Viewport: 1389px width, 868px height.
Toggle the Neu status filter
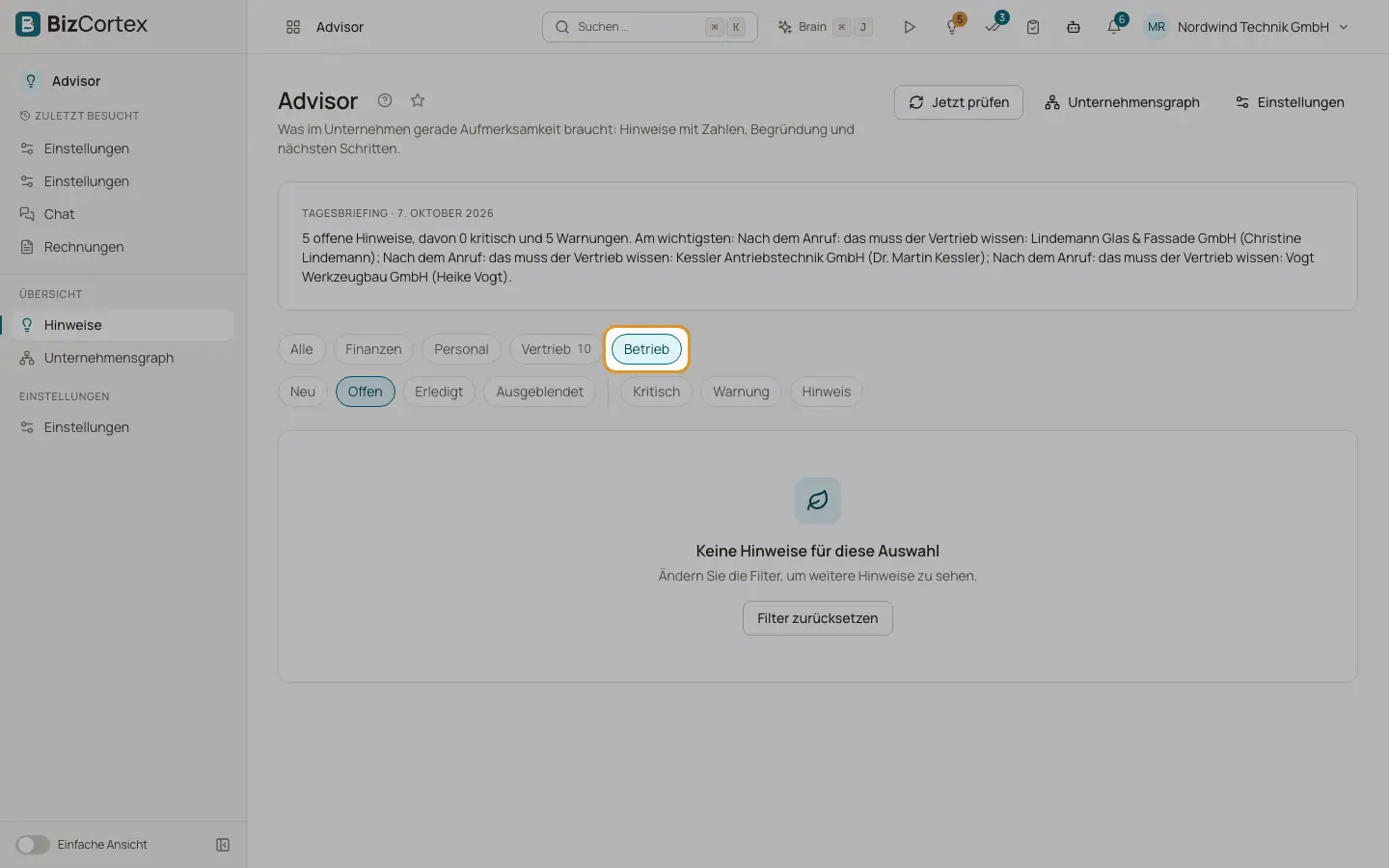click(303, 392)
